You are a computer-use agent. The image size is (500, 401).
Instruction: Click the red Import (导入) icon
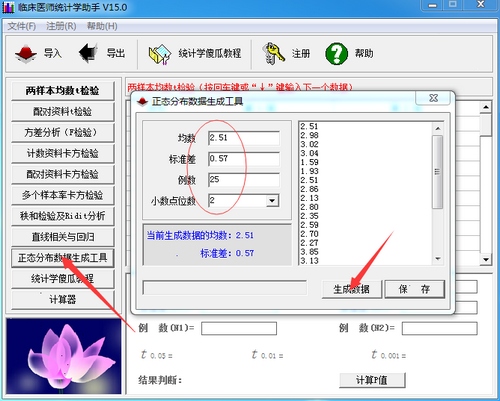(26, 53)
